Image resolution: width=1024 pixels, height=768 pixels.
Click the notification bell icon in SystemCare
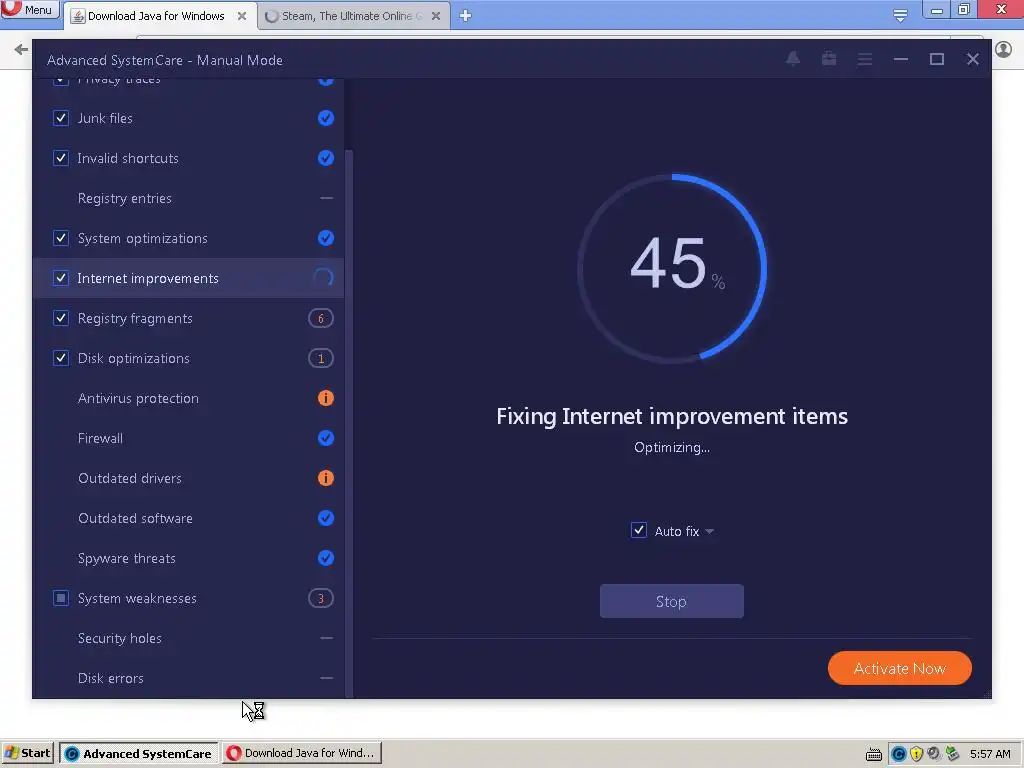click(793, 59)
